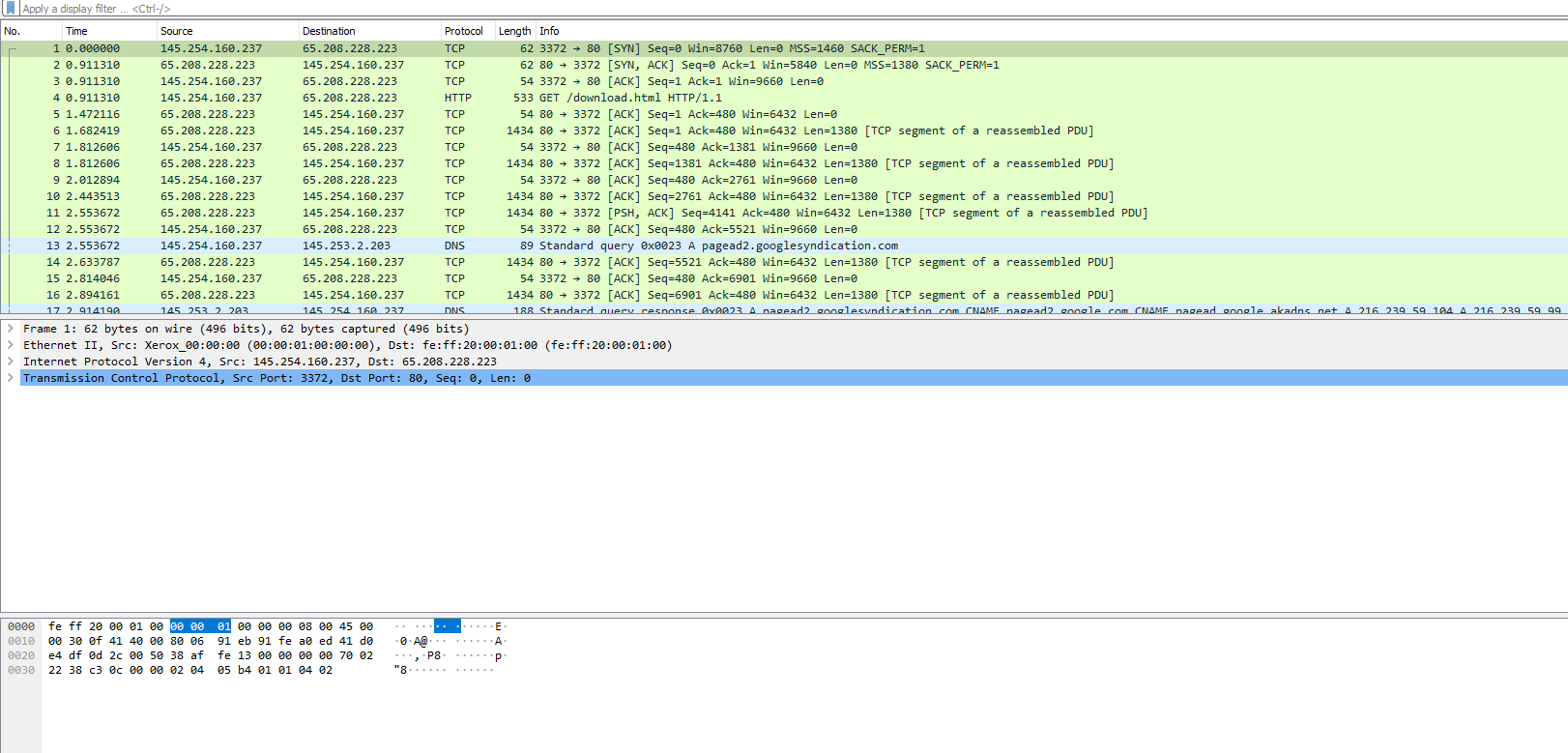Click highlighted ASCII characters in hex pane first row

pyautogui.click(x=448, y=626)
